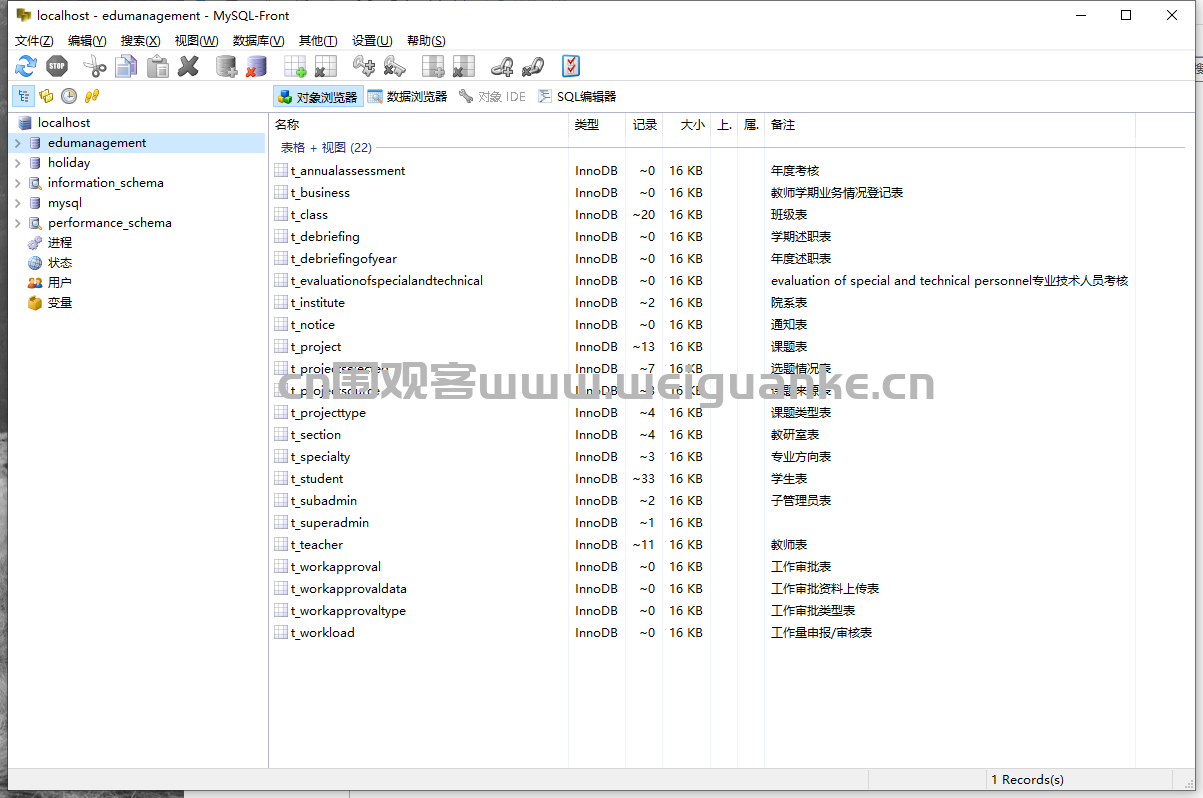The height and width of the screenshot is (798, 1203).
Task: Click the New Database cylinder icon
Action: [227, 66]
